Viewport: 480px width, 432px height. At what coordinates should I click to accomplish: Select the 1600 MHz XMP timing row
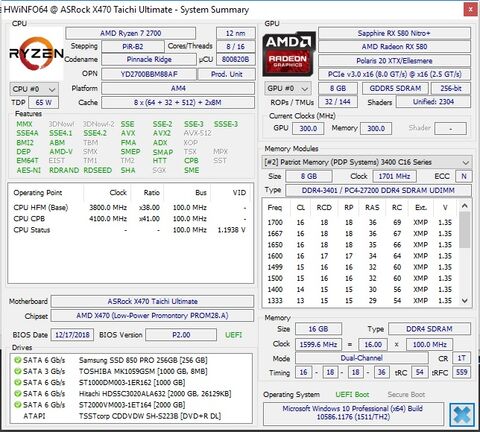(360, 256)
